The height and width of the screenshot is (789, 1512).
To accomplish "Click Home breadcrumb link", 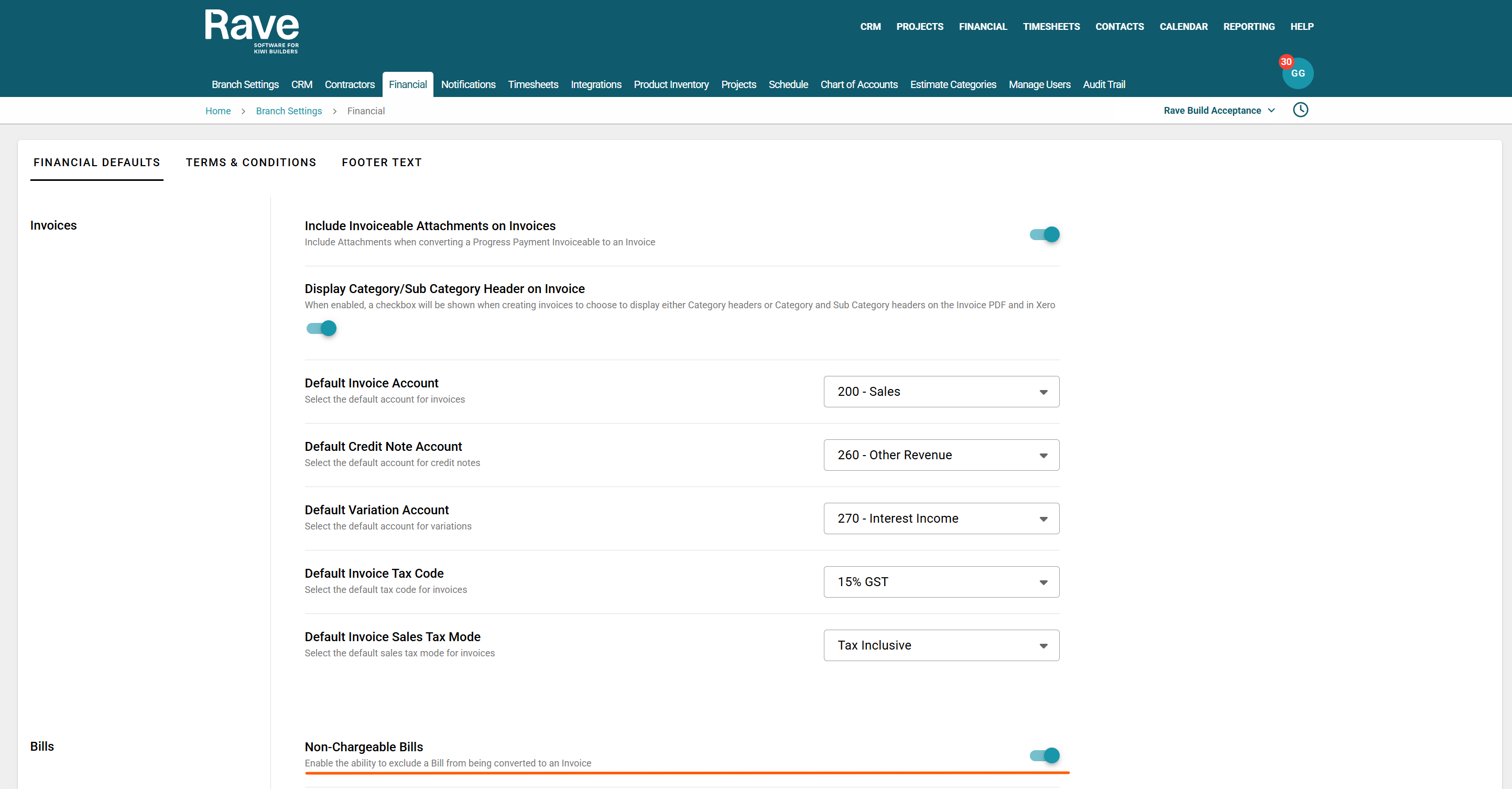I will point(218,111).
